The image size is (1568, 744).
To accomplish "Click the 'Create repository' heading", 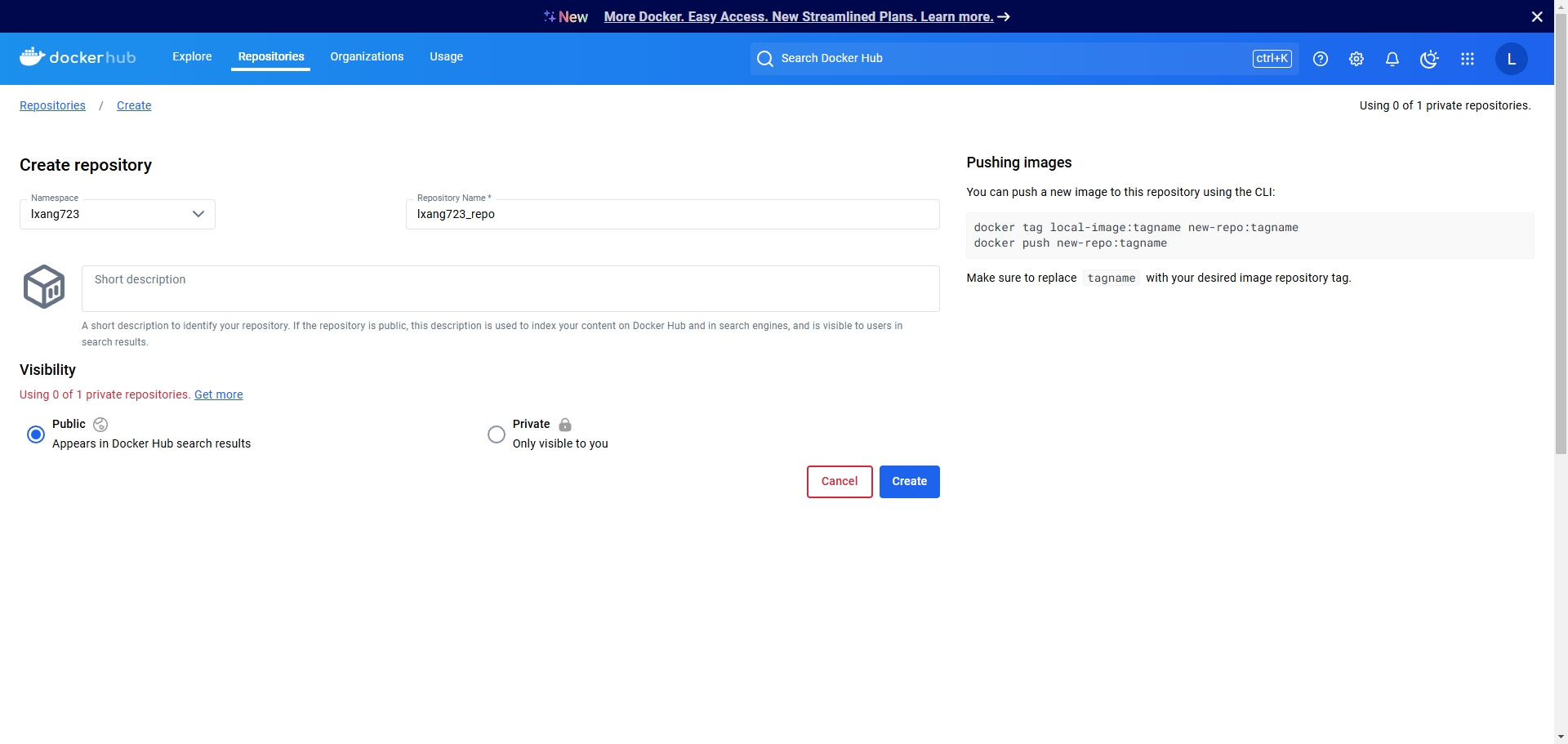I will (86, 165).
